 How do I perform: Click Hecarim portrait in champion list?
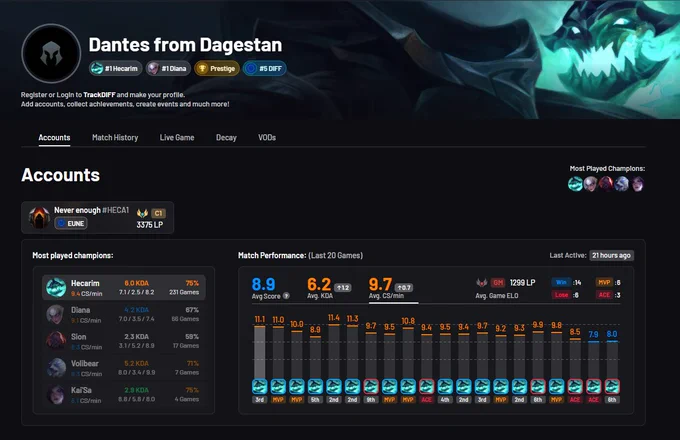(x=56, y=287)
